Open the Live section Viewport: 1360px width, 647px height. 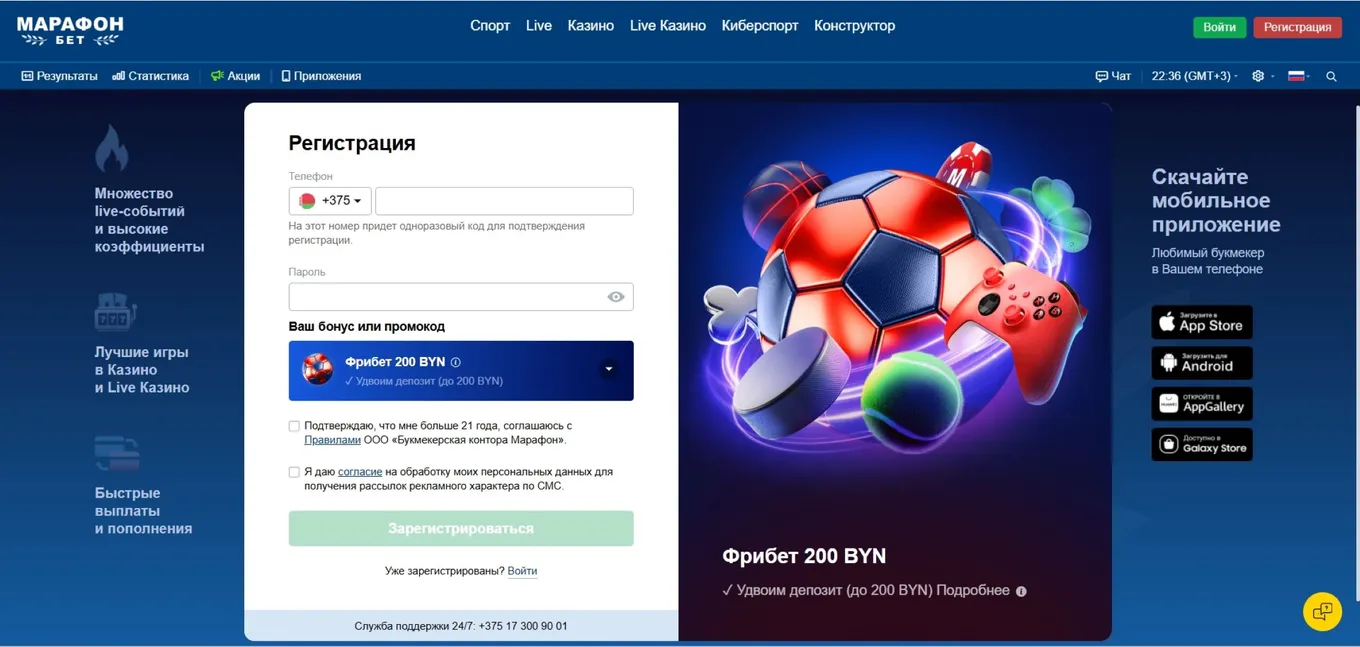tap(539, 26)
